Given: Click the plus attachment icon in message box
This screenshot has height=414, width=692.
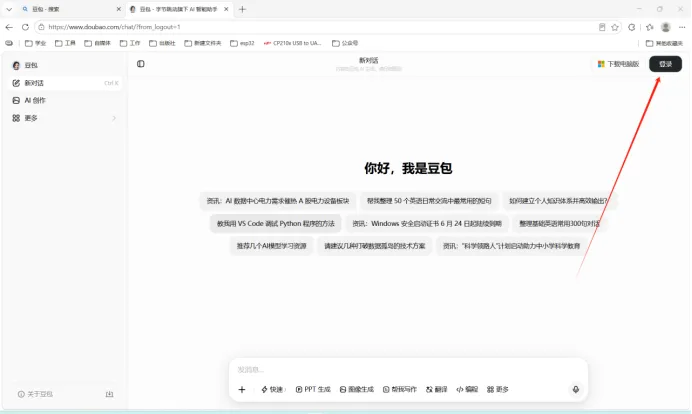Looking at the screenshot, I should pos(242,389).
